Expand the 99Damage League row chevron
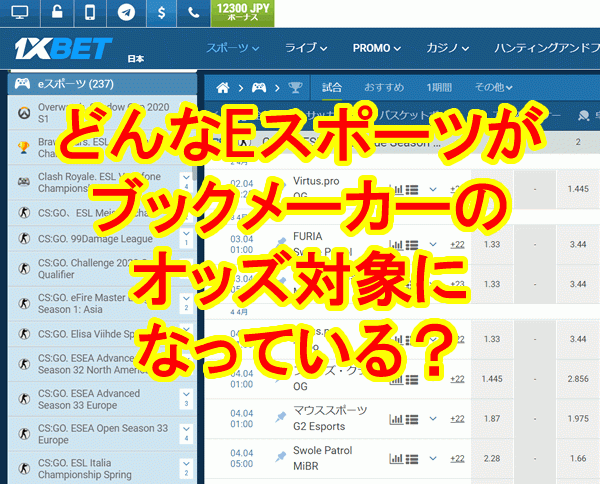The height and width of the screenshot is (484, 600). pyautogui.click(x=186, y=238)
